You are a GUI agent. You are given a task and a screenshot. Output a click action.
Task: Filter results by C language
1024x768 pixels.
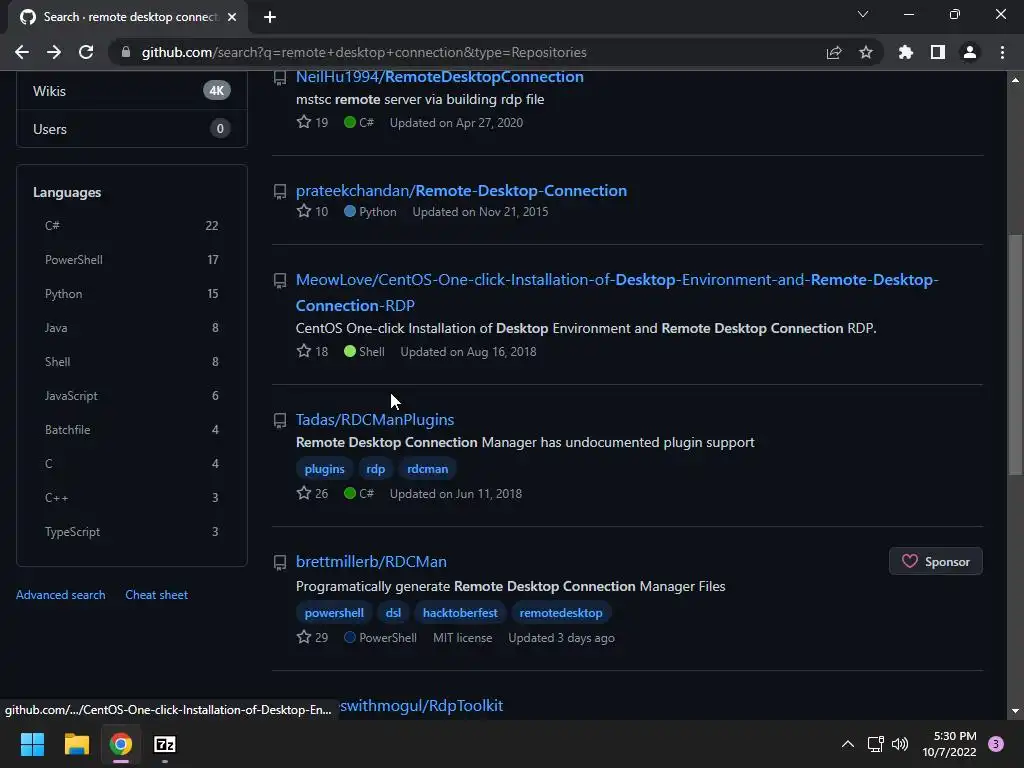132,464
